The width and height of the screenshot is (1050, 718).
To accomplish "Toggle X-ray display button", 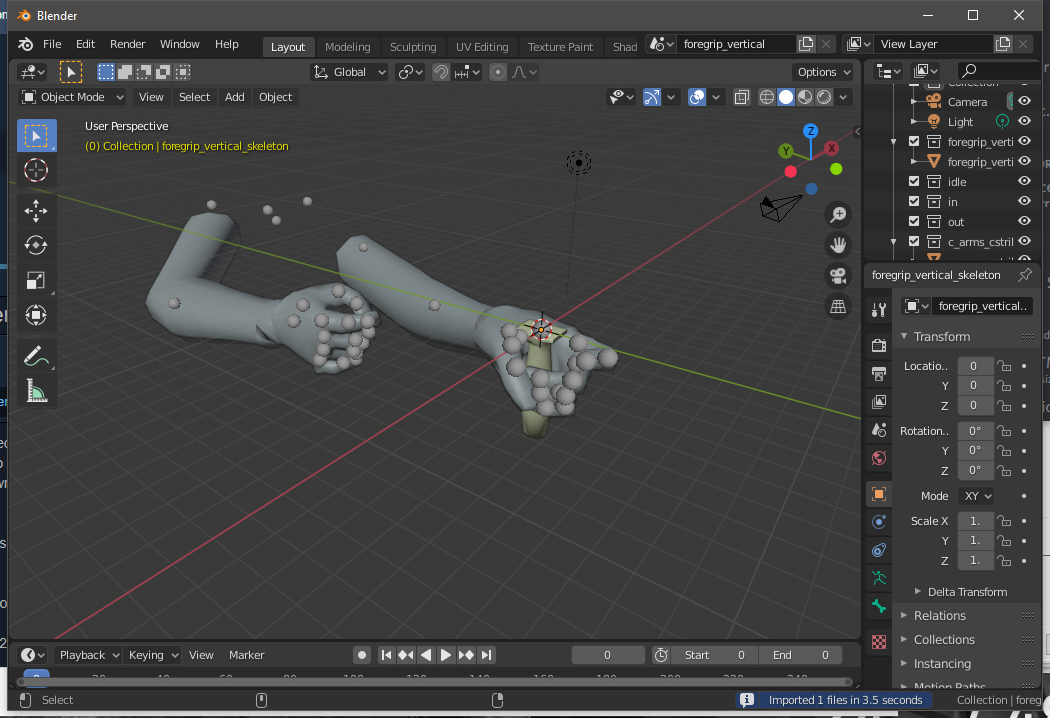I will [741, 97].
